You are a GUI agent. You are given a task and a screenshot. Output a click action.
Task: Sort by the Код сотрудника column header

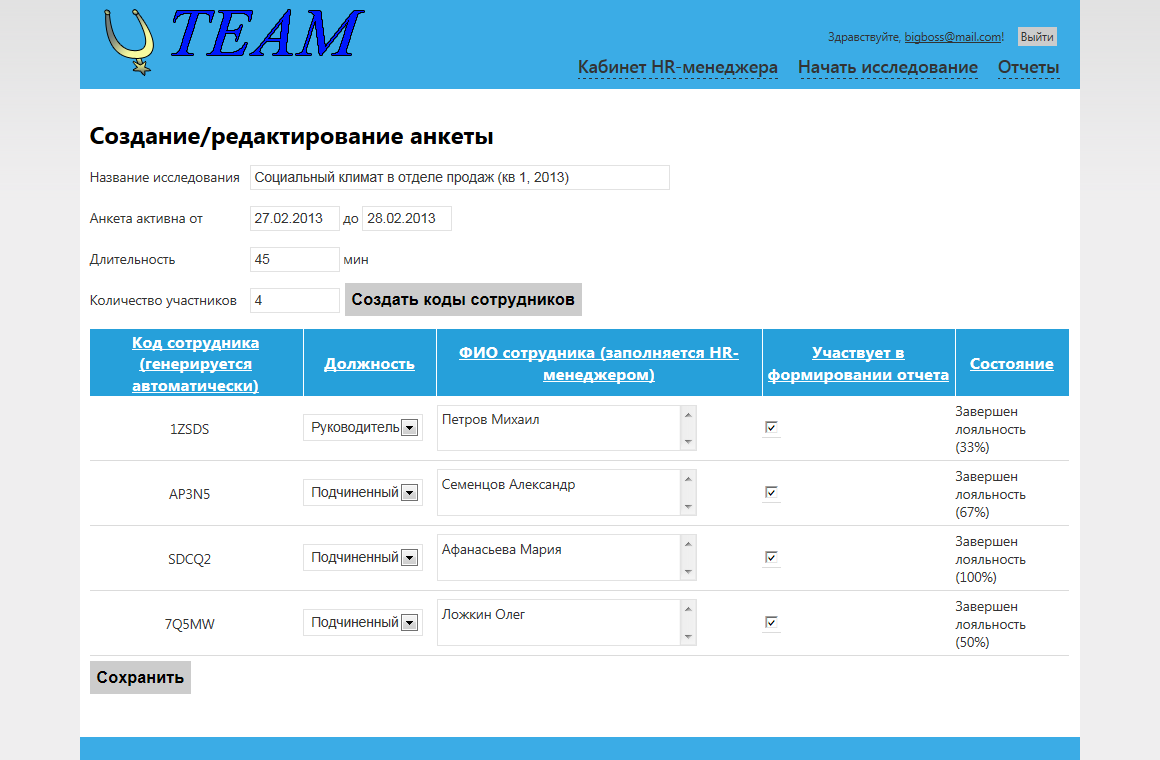196,362
